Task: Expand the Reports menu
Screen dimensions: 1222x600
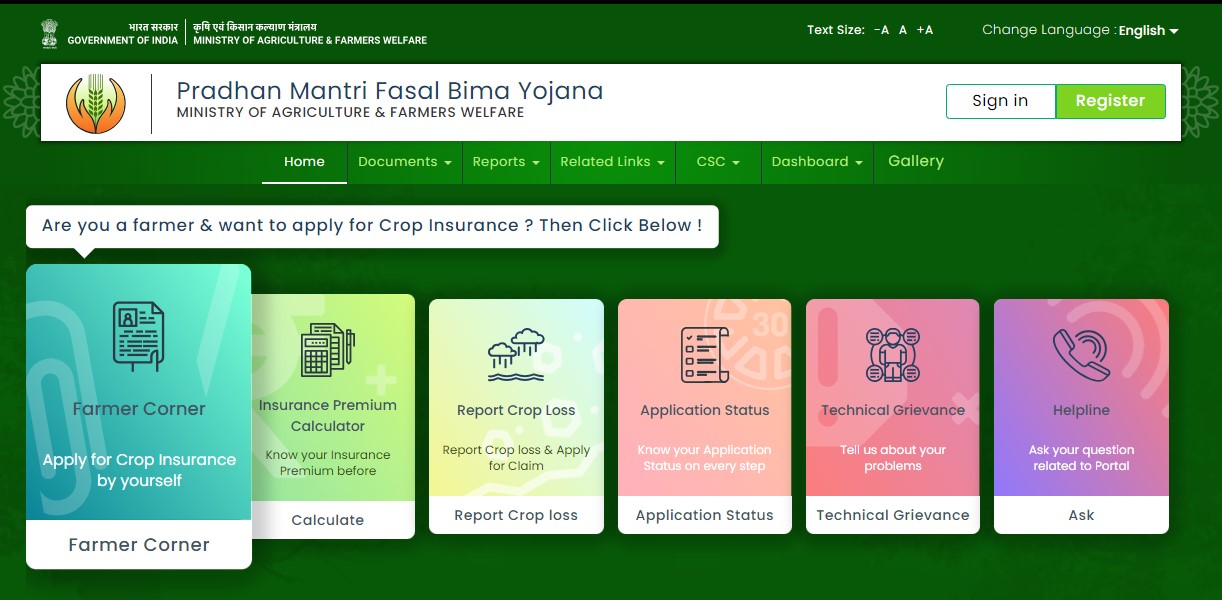Action: point(506,162)
